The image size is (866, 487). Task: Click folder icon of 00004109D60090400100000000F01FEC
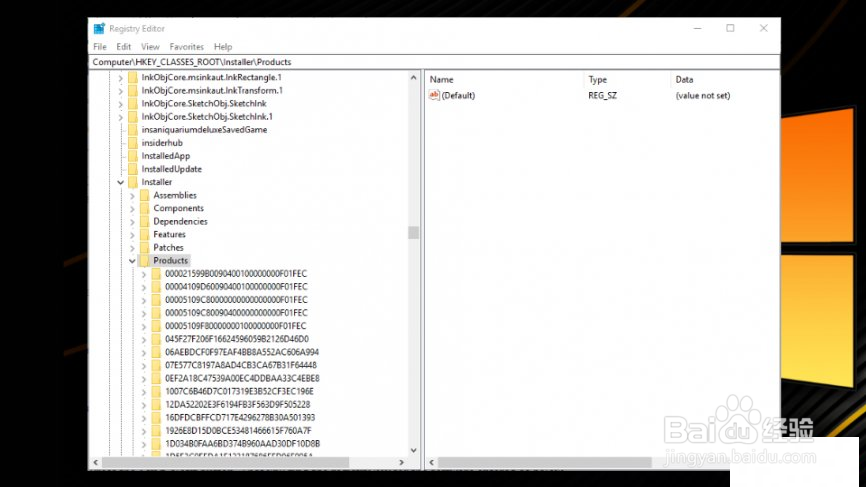coord(156,287)
